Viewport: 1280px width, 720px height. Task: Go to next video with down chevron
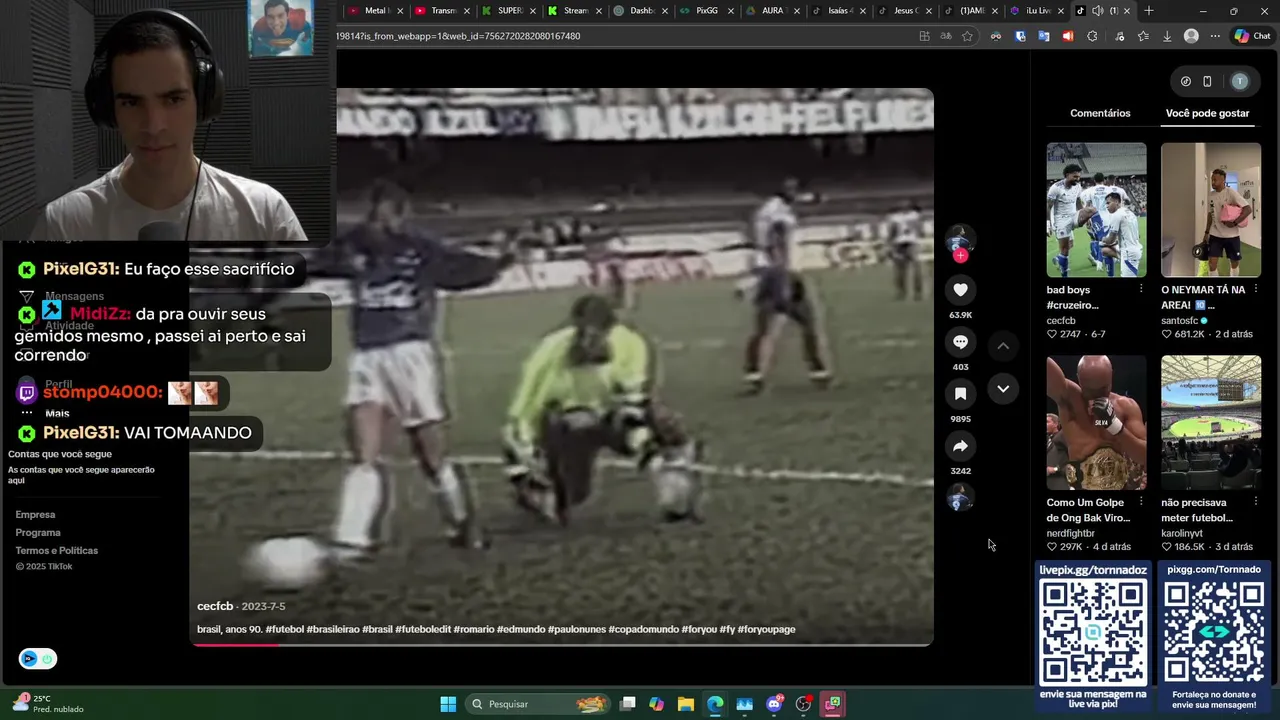click(x=1003, y=389)
